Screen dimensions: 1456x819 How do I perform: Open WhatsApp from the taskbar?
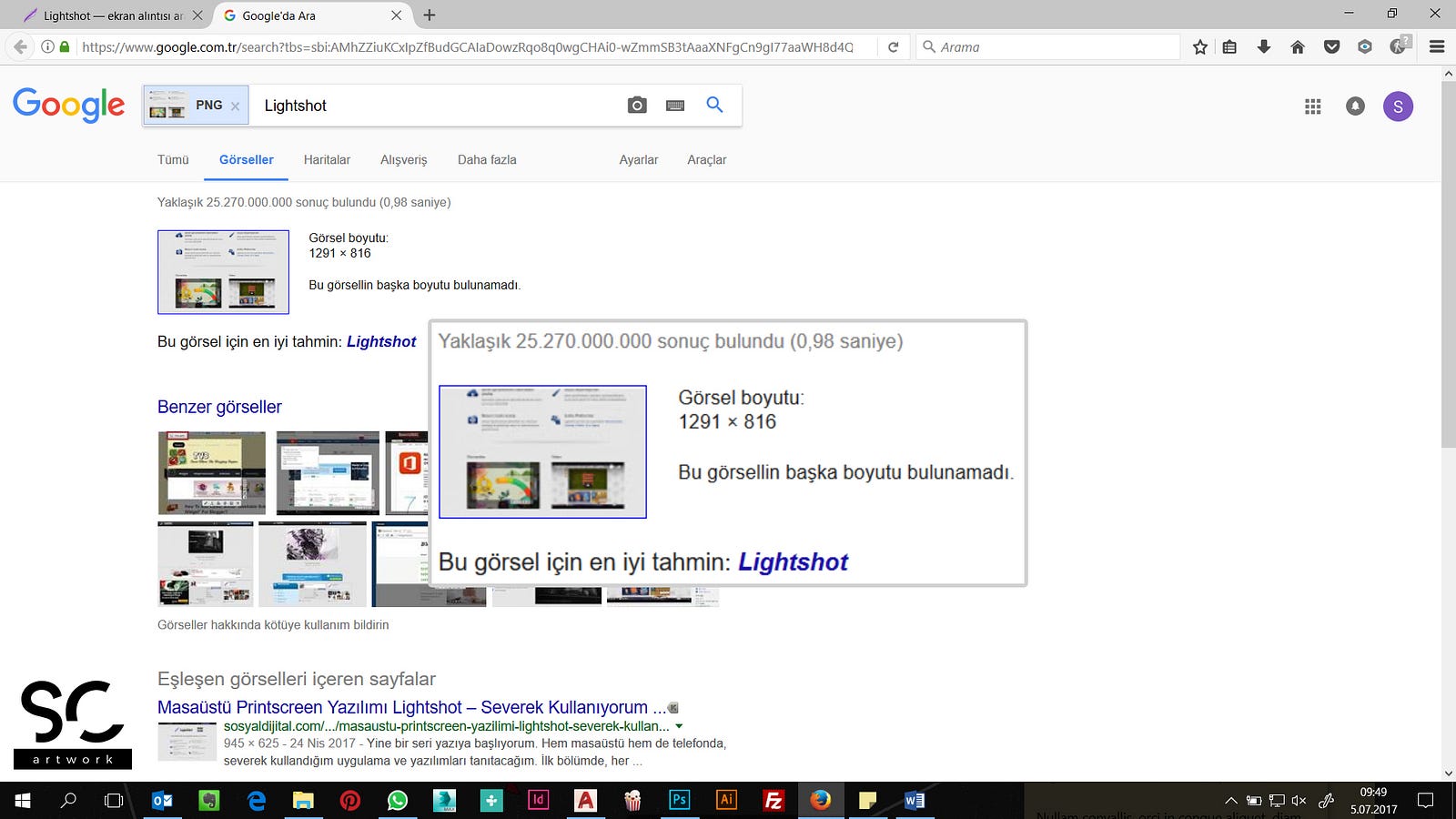[397, 801]
